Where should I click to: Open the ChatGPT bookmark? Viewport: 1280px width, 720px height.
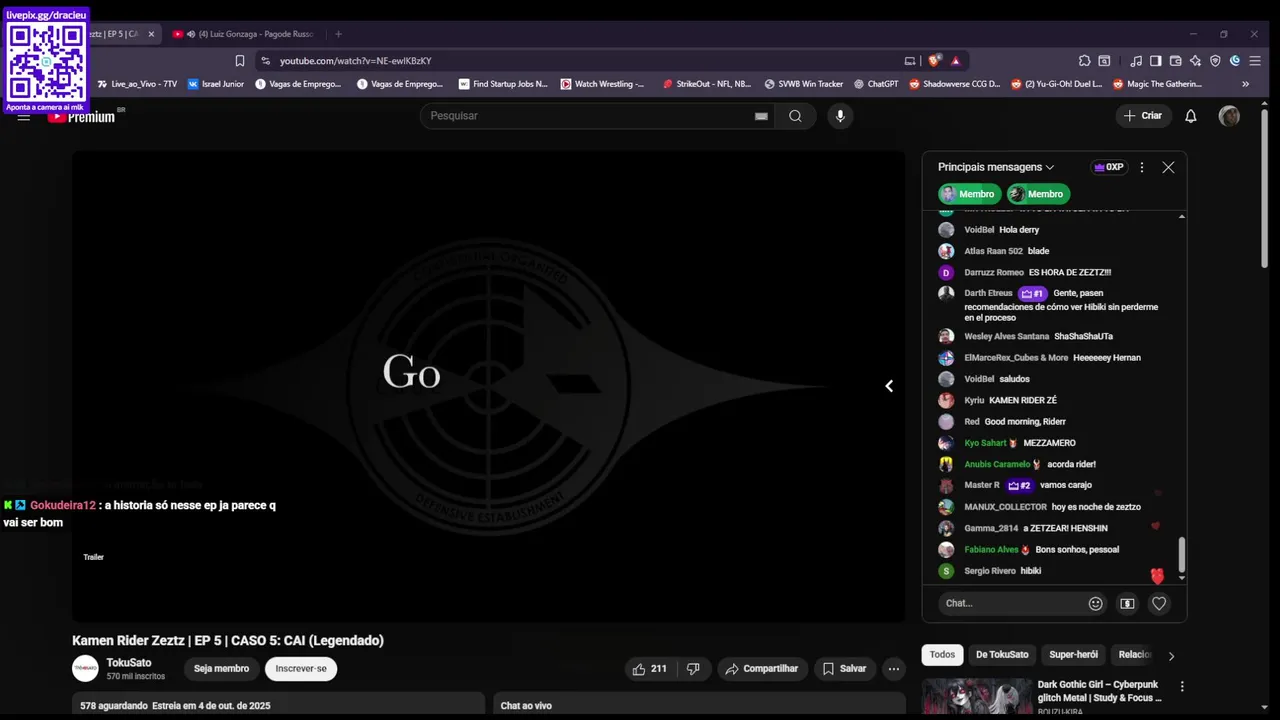pos(875,84)
